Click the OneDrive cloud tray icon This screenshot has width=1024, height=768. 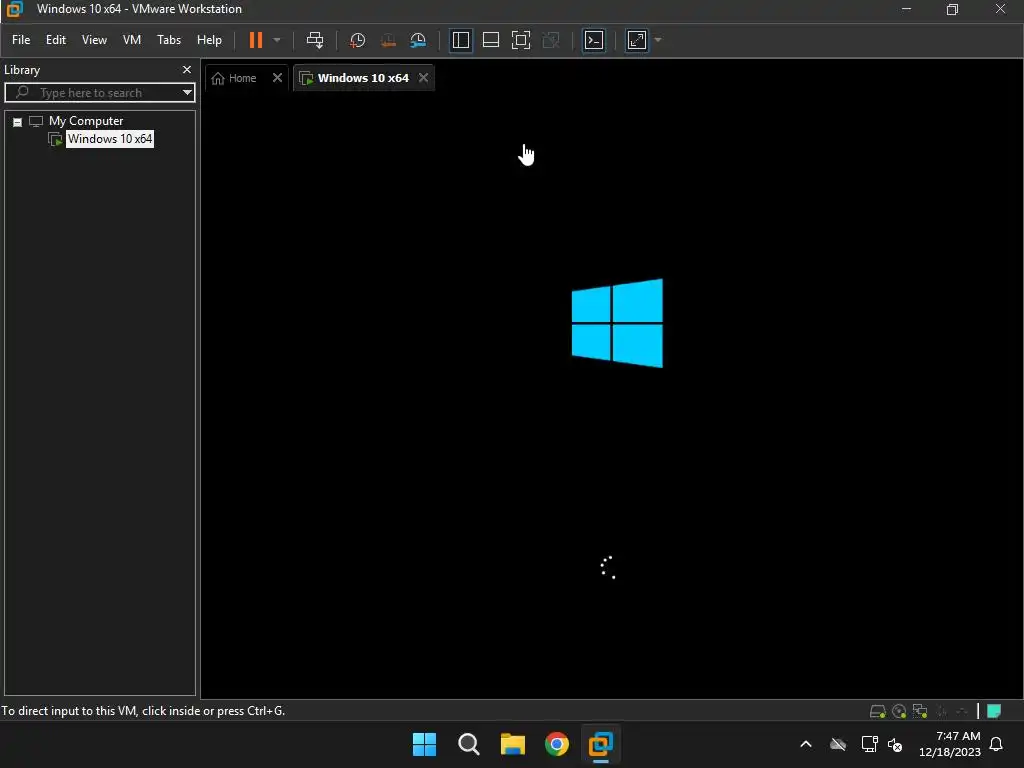(x=838, y=744)
